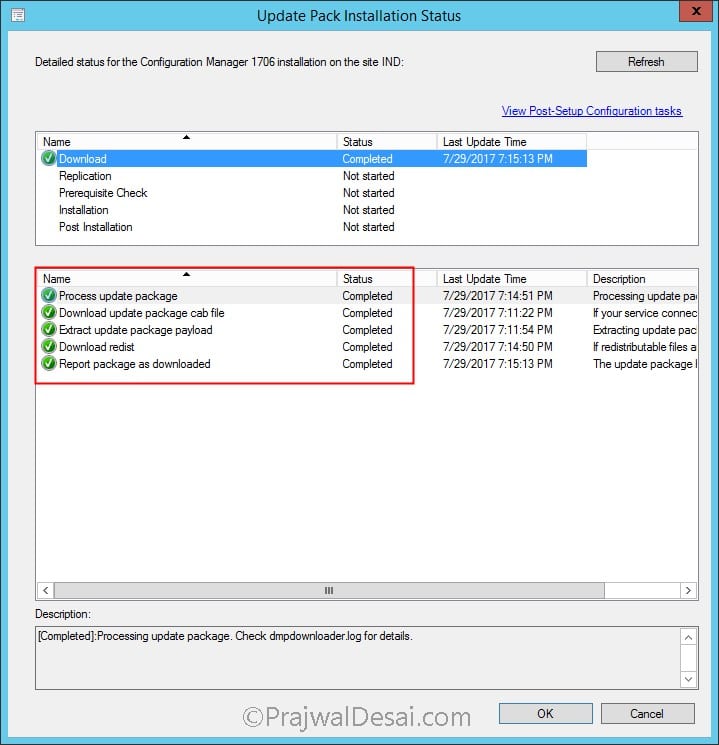719x745 pixels.
Task: Select the Download update package cab file row
Action: 368,313
